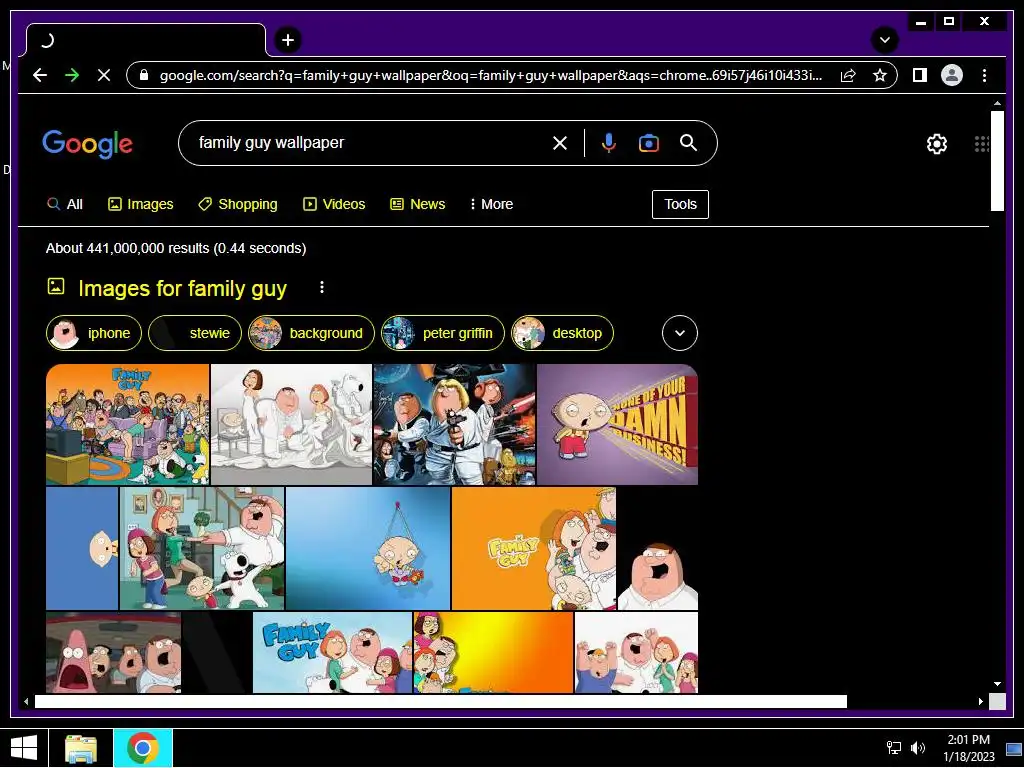Screen dimensions: 1024x768
Task: Filter images by peter griffin chip
Action: point(443,333)
